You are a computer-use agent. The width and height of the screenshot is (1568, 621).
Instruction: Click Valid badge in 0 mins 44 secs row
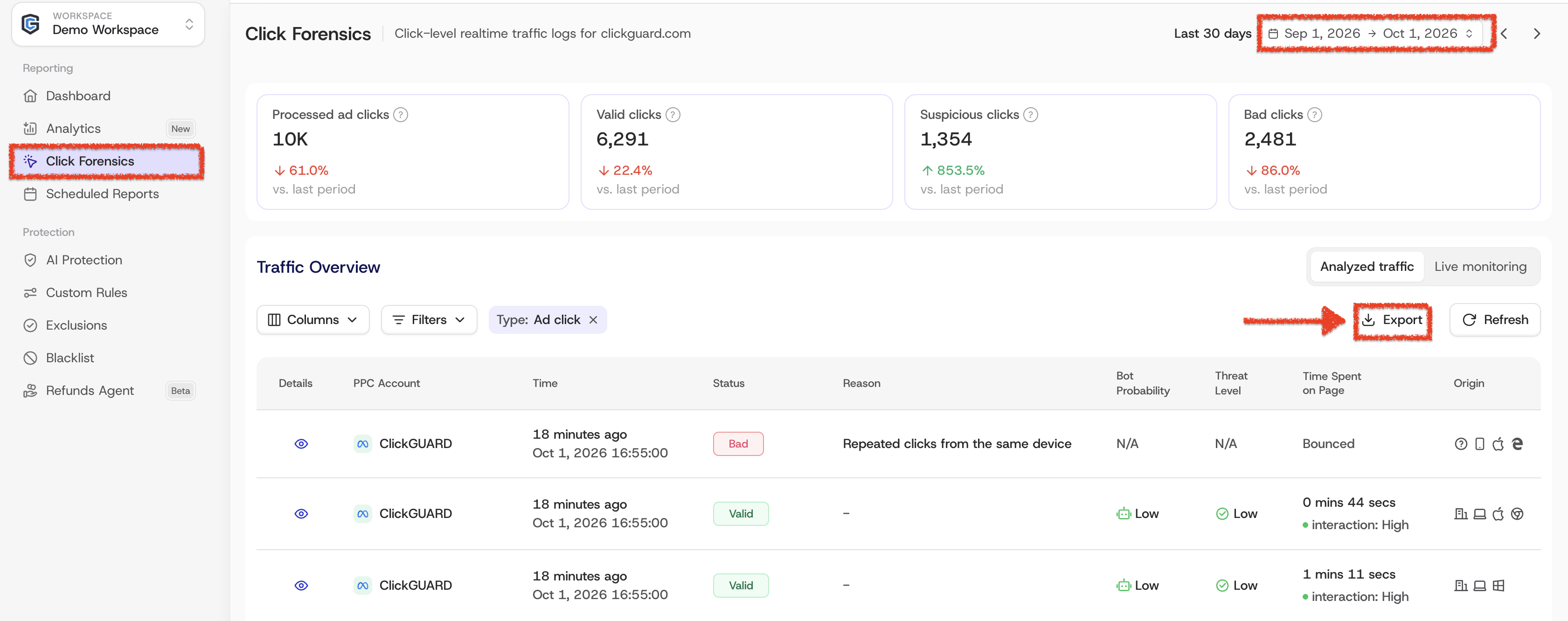pyautogui.click(x=741, y=514)
